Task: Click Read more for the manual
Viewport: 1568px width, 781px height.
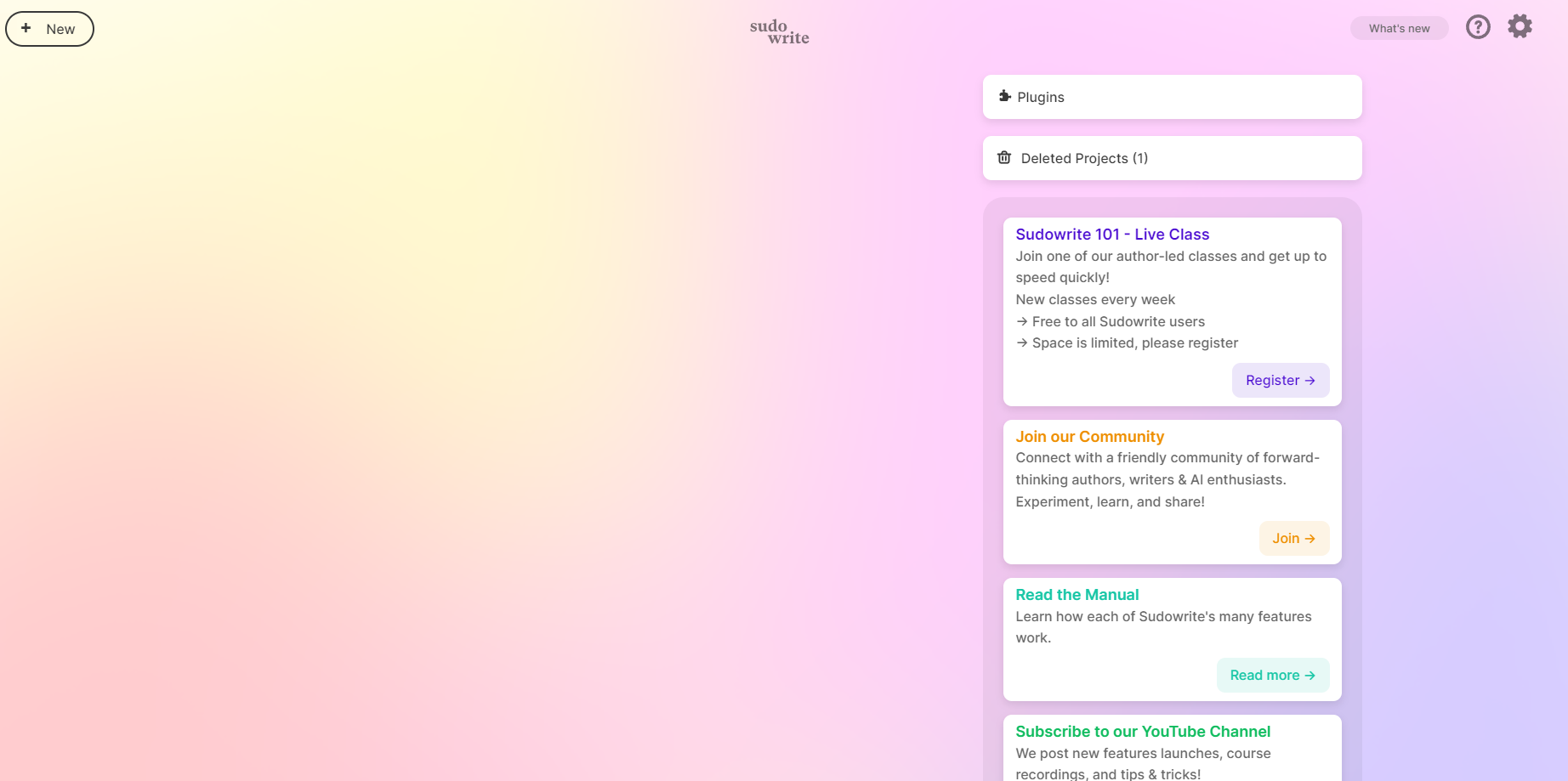Action: click(1273, 675)
